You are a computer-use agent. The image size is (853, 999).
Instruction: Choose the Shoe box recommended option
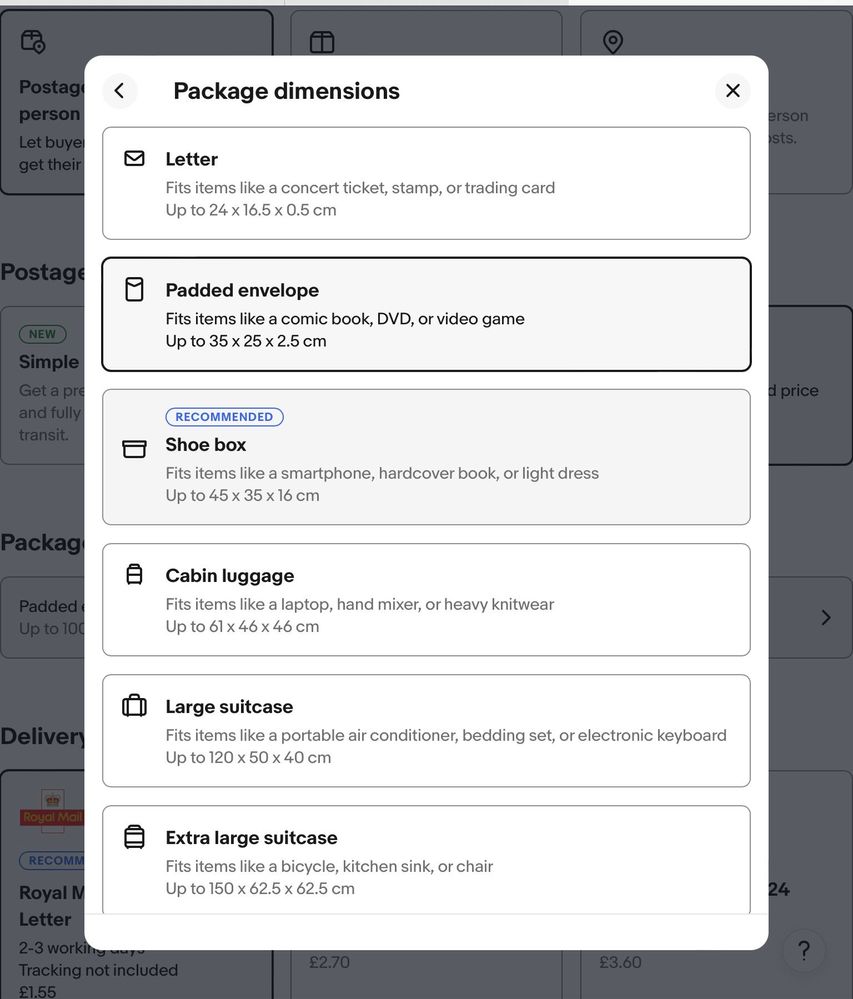(426, 457)
